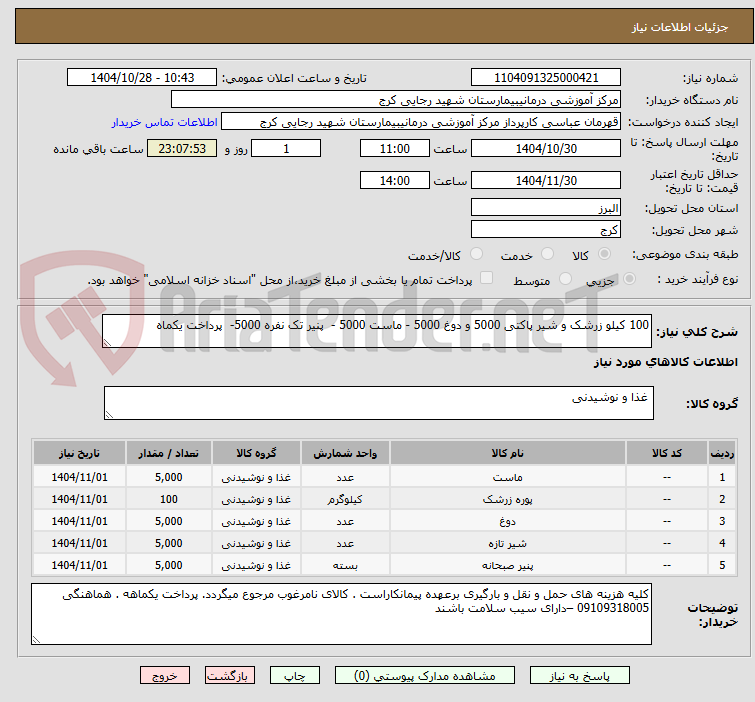Open 'اطلاعات تماس خریدار' link
The width and height of the screenshot is (755, 702).
click(165, 122)
